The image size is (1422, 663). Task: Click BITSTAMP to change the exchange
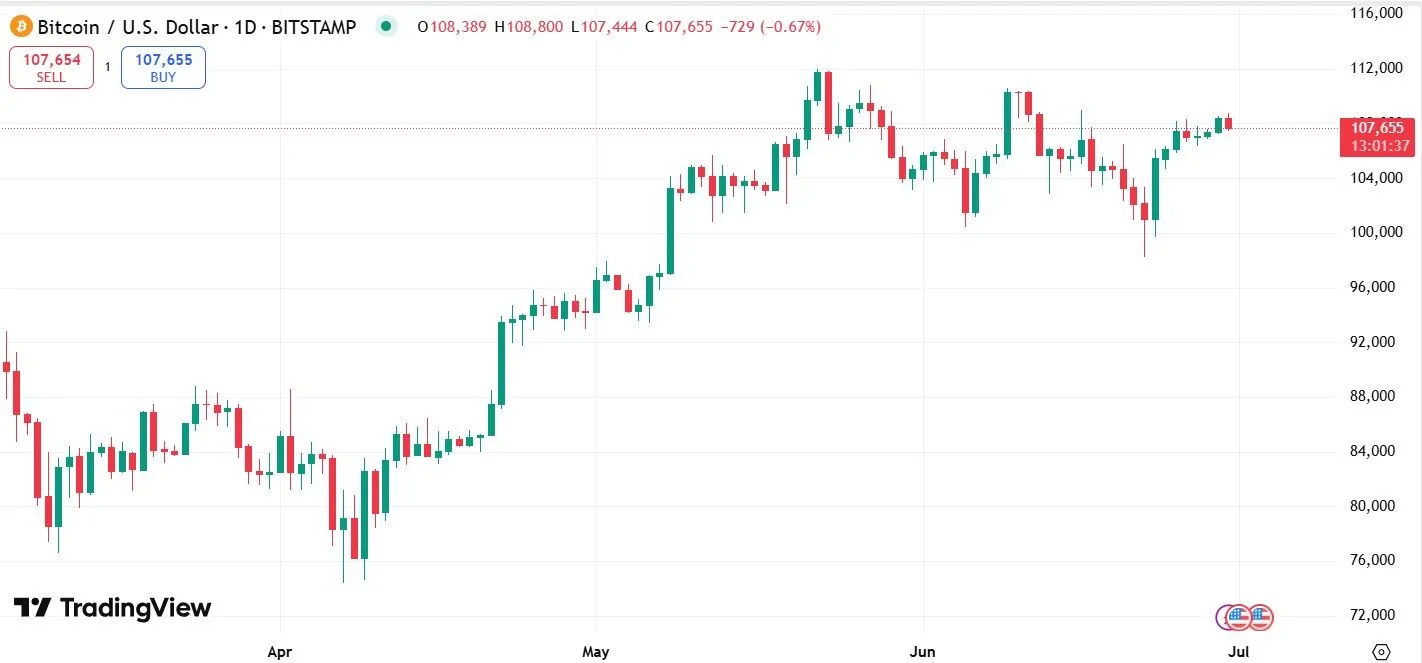tap(315, 27)
